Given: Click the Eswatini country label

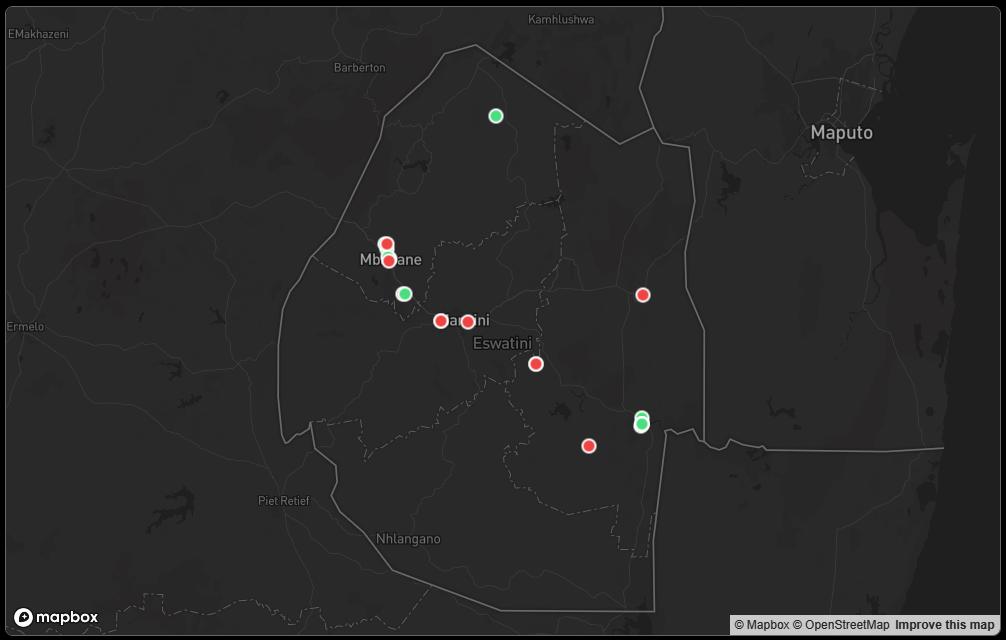Looking at the screenshot, I should tap(502, 343).
